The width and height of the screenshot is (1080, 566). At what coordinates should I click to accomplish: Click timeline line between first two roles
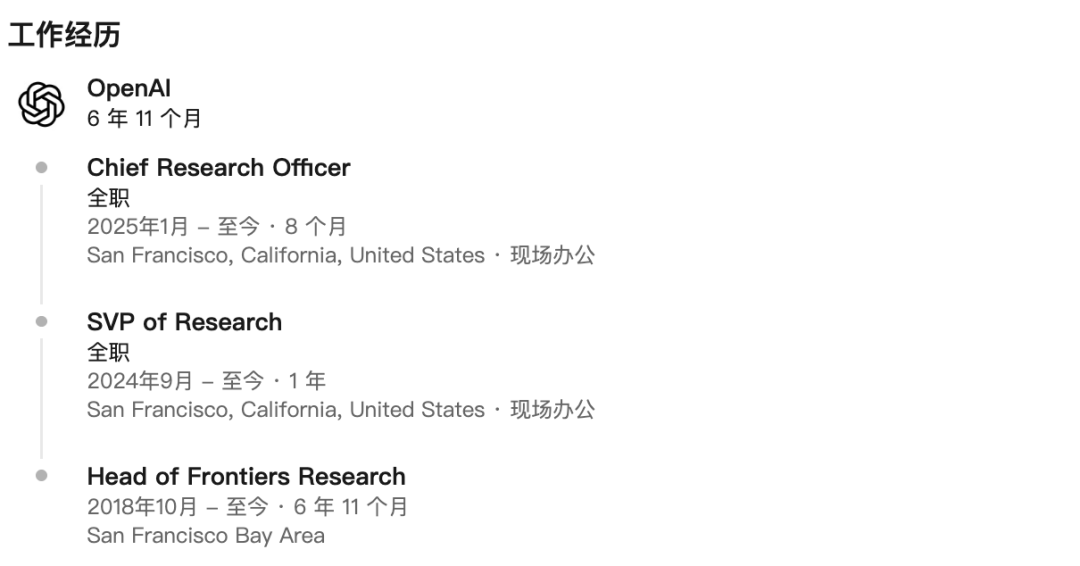[41, 244]
